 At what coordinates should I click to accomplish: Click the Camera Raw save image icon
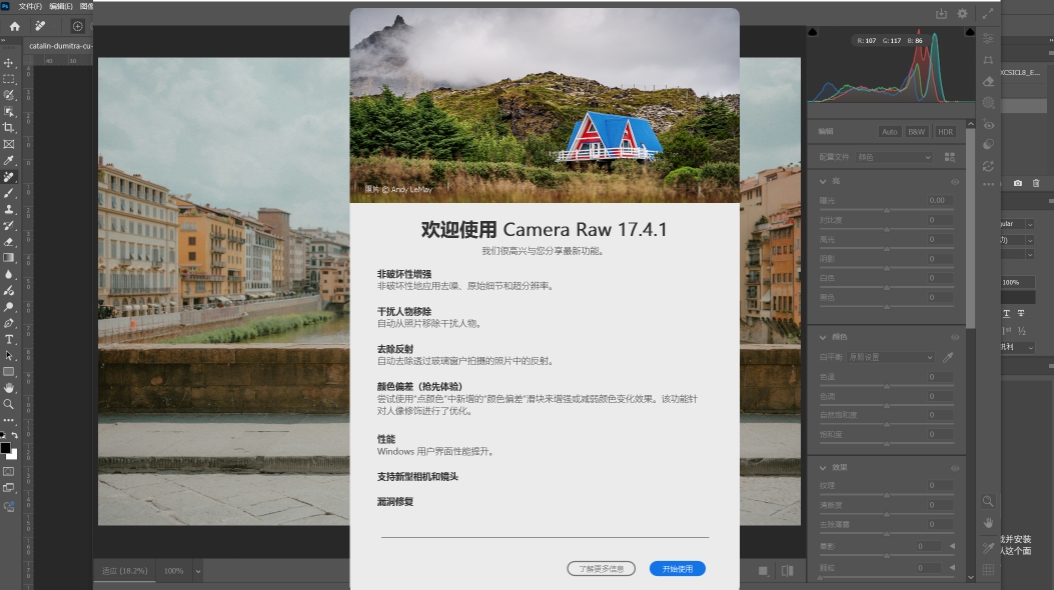[941, 13]
